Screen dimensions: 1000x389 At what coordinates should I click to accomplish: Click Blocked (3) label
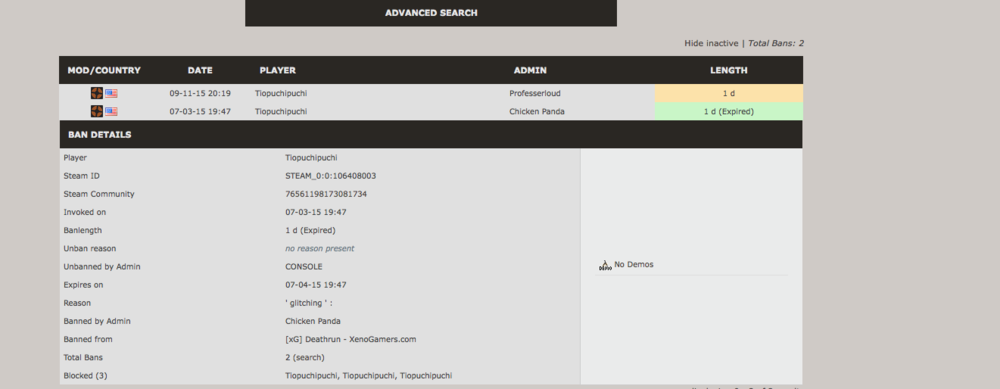(x=85, y=376)
